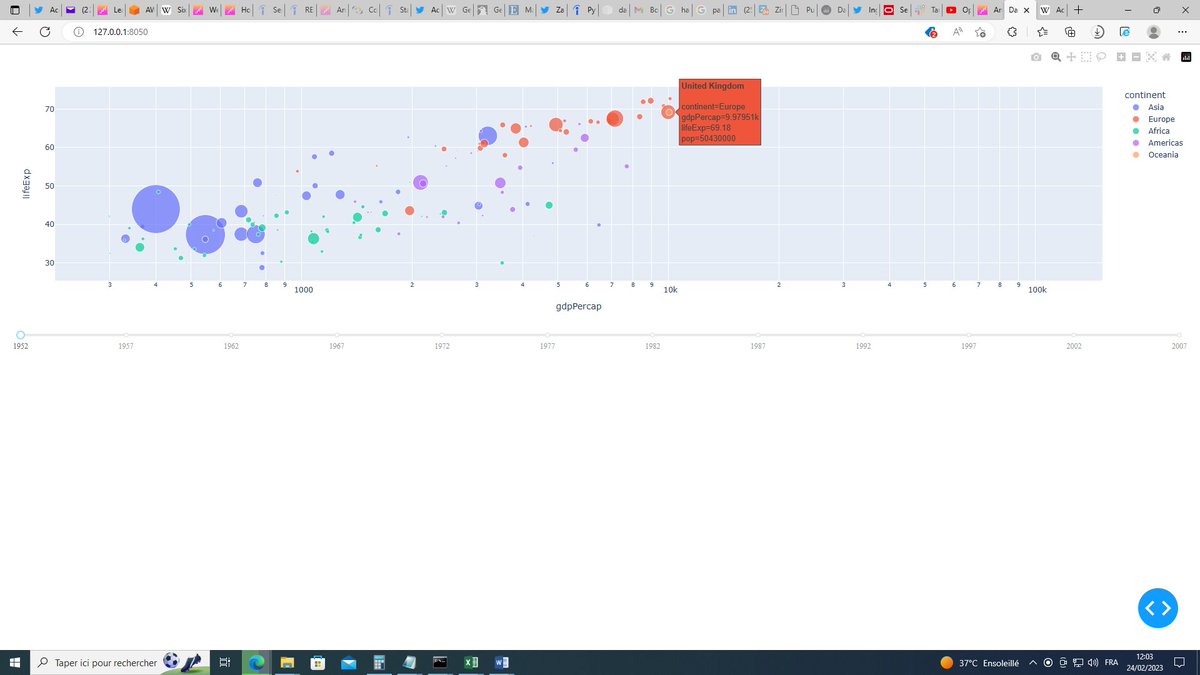The height and width of the screenshot is (675, 1200).
Task: Open Edge Settings and more ellipsis menu
Action: click(x=1182, y=32)
